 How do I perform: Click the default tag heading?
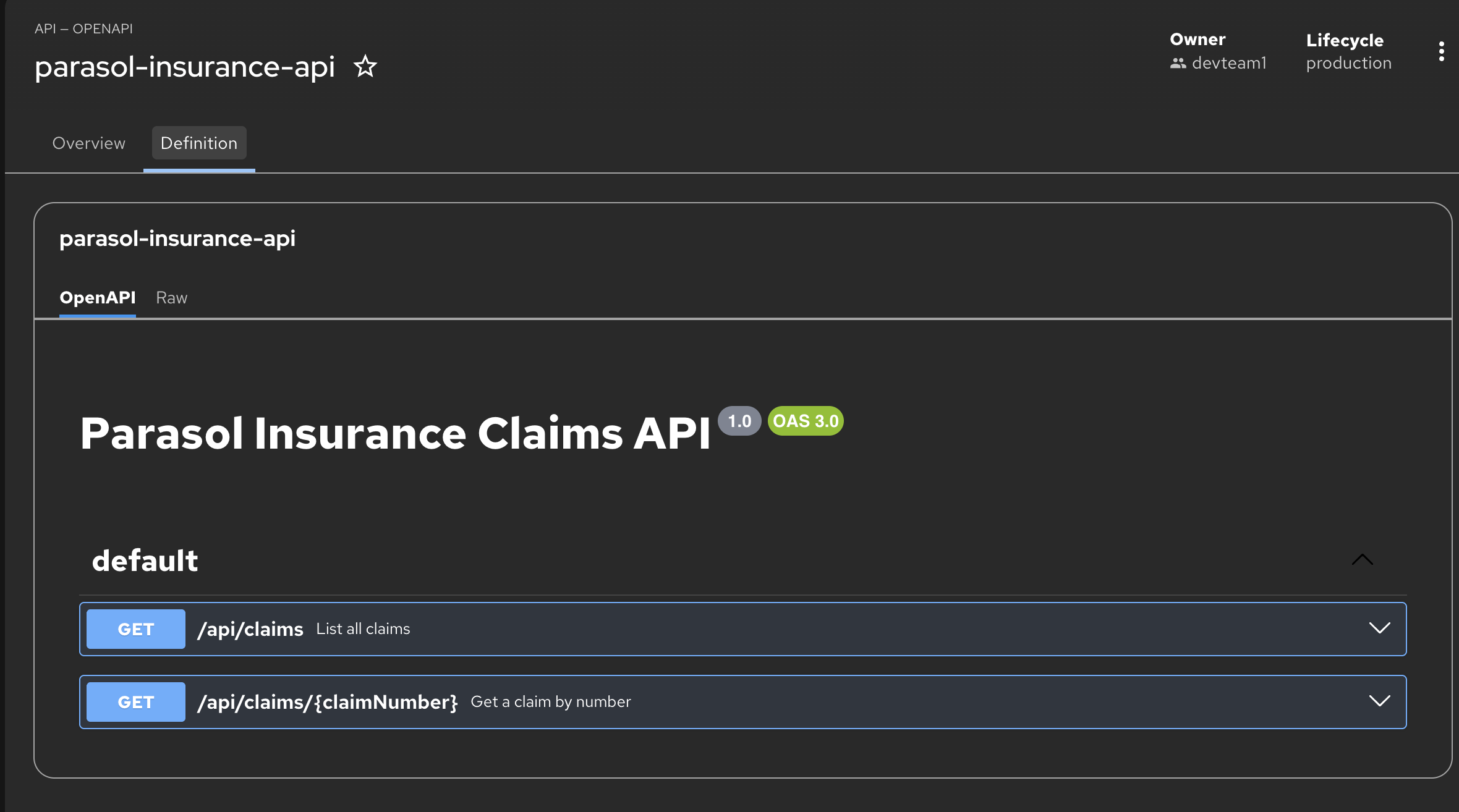point(145,561)
